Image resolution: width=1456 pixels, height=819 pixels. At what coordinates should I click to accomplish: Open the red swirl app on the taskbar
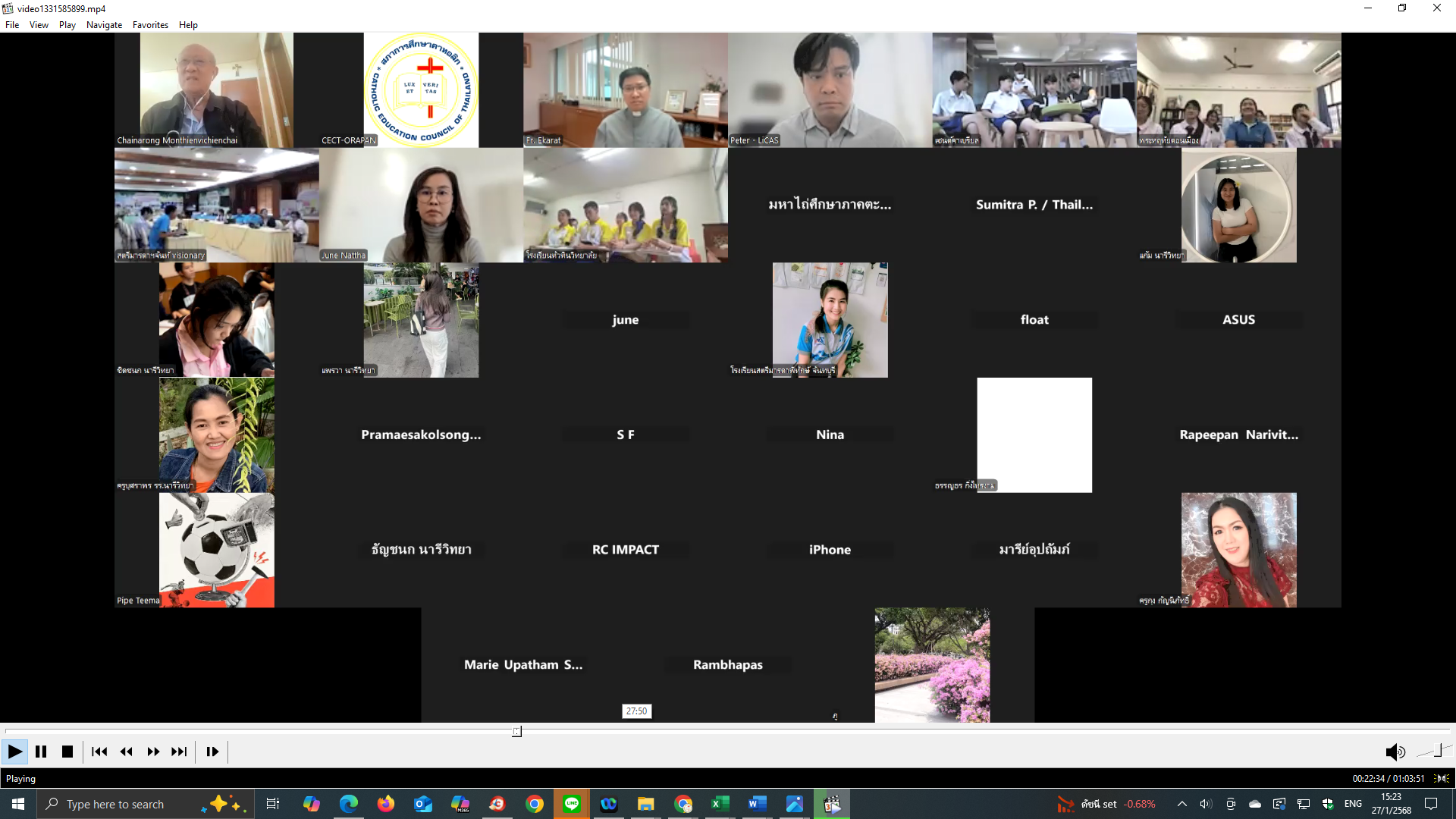tap(497, 804)
